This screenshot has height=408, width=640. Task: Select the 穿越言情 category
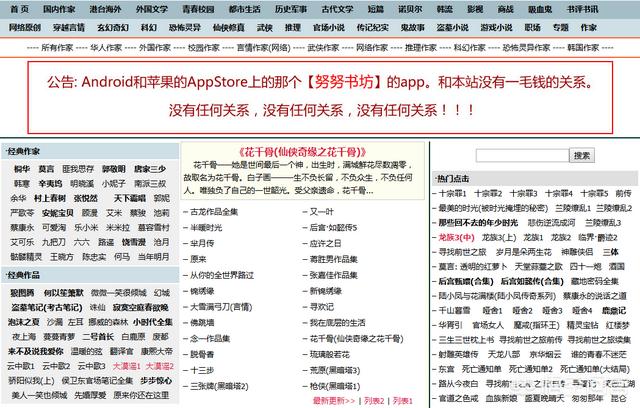[x=69, y=27]
